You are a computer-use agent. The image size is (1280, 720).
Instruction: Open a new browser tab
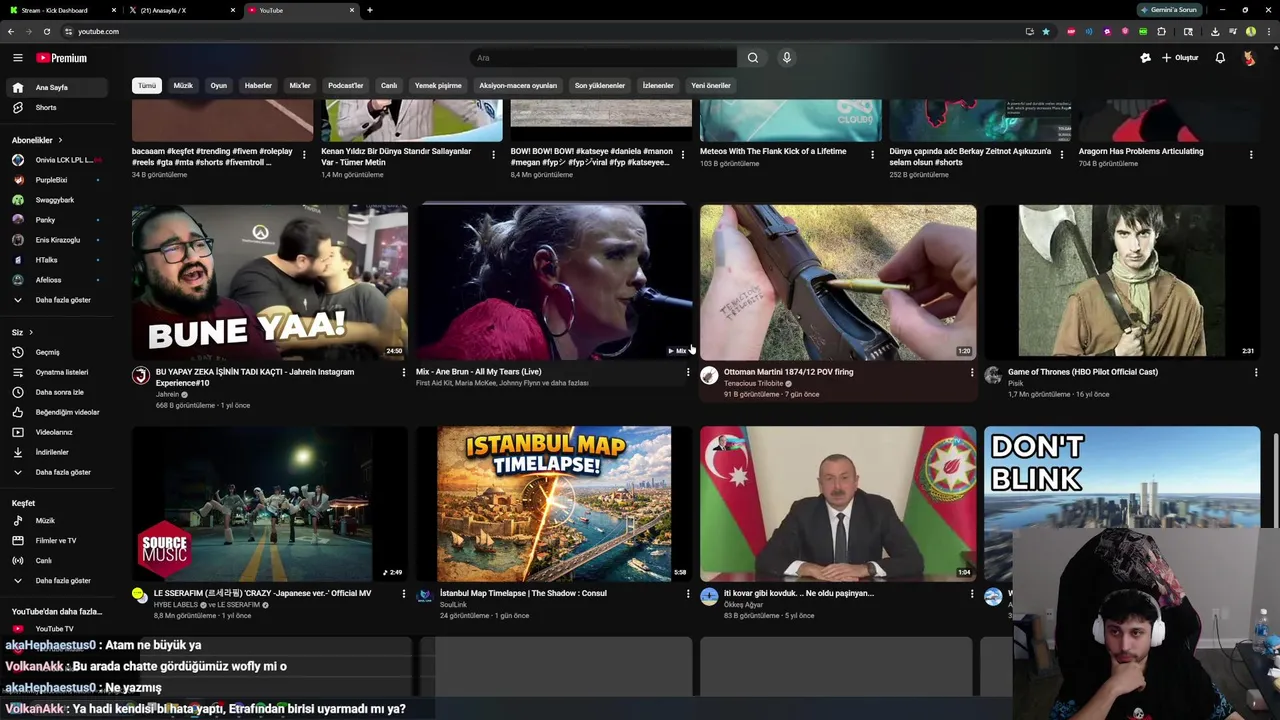click(x=370, y=10)
